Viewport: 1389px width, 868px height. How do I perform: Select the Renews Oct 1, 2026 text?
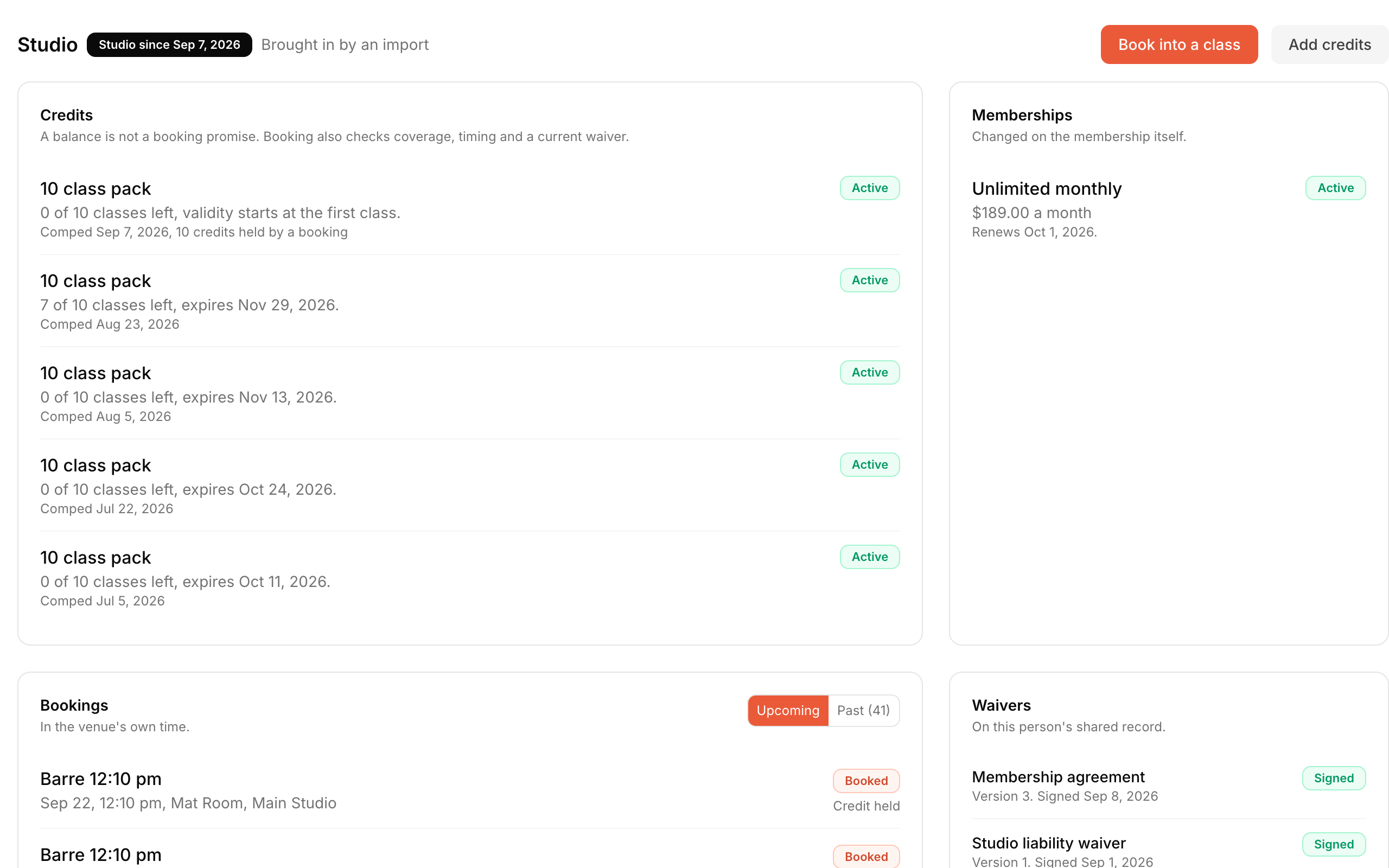tap(1034, 232)
